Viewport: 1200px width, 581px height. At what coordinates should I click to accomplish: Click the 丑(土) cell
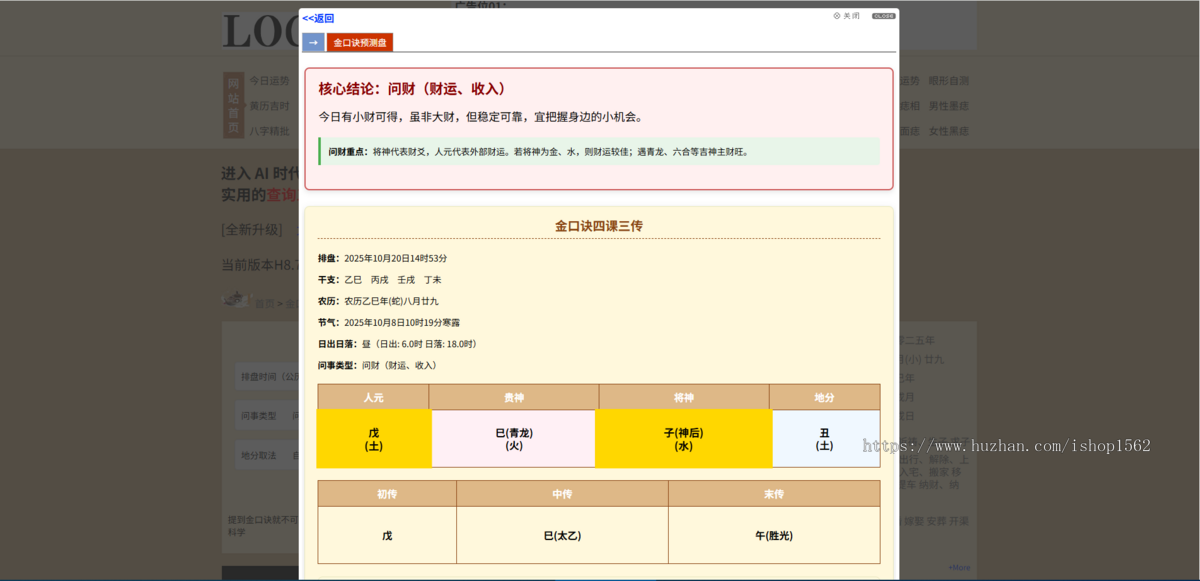tap(826, 439)
